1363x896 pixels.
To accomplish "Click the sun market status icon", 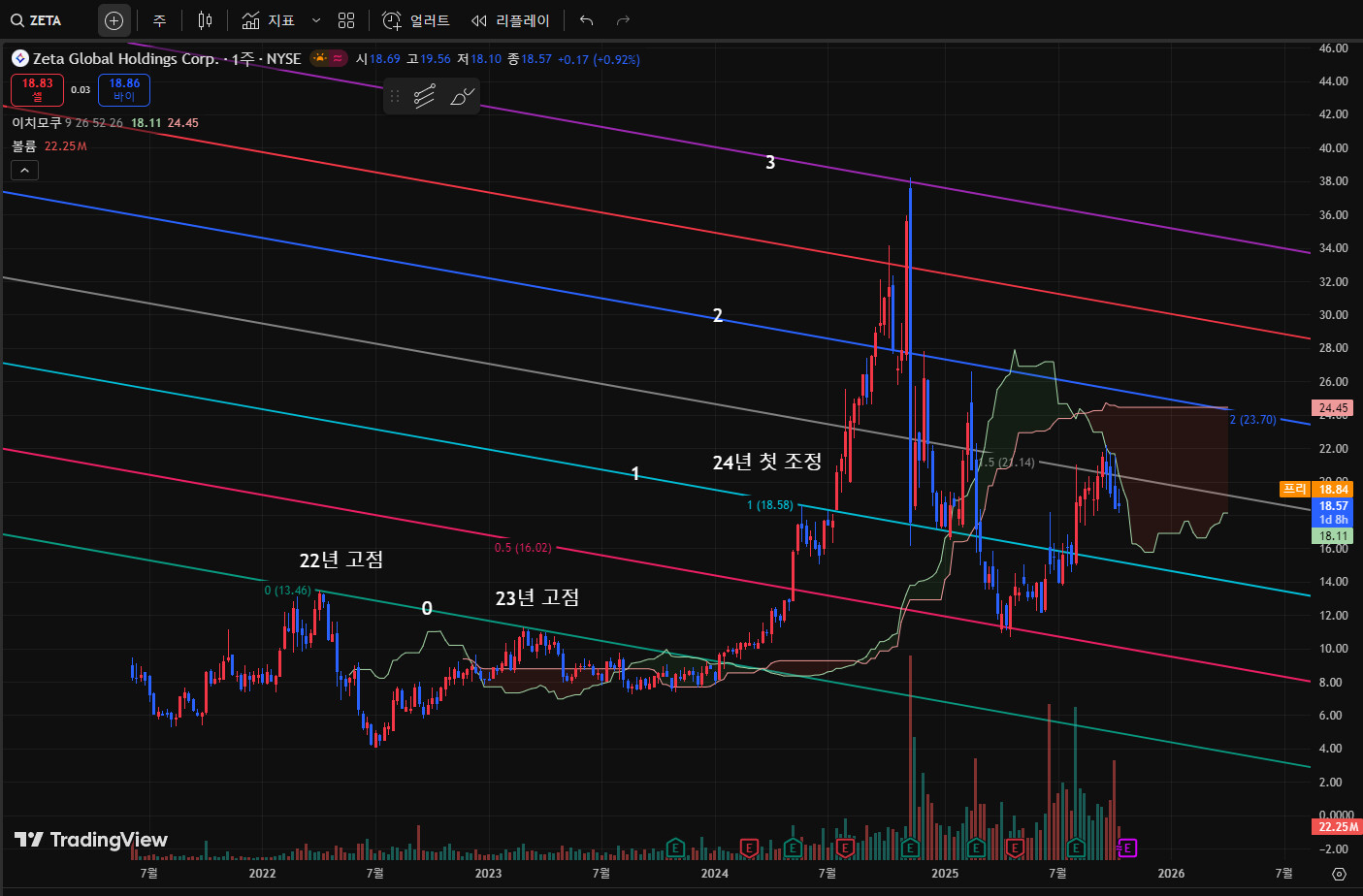I will 319,58.
